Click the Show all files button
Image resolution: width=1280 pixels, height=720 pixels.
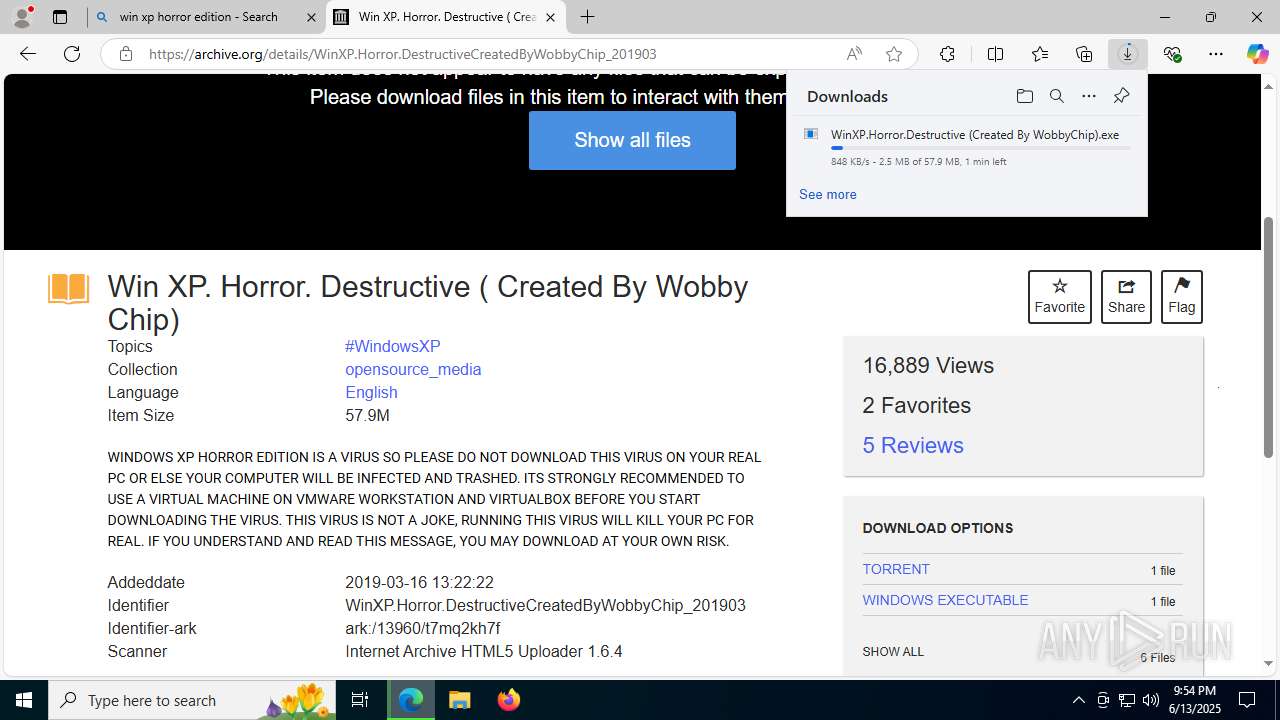point(632,140)
